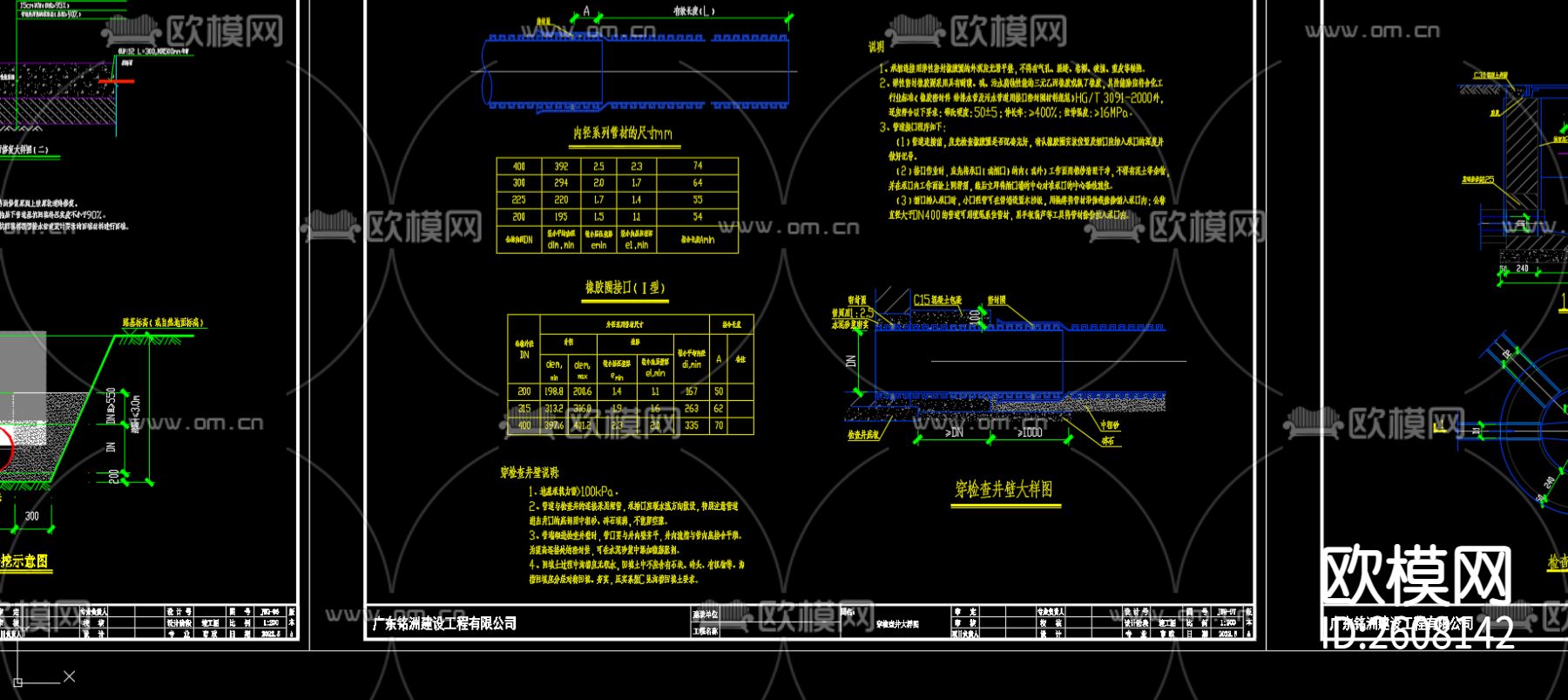Screen dimensions: 1568x700
Task: Select the '74' cell in upper table
Action: pos(698,166)
